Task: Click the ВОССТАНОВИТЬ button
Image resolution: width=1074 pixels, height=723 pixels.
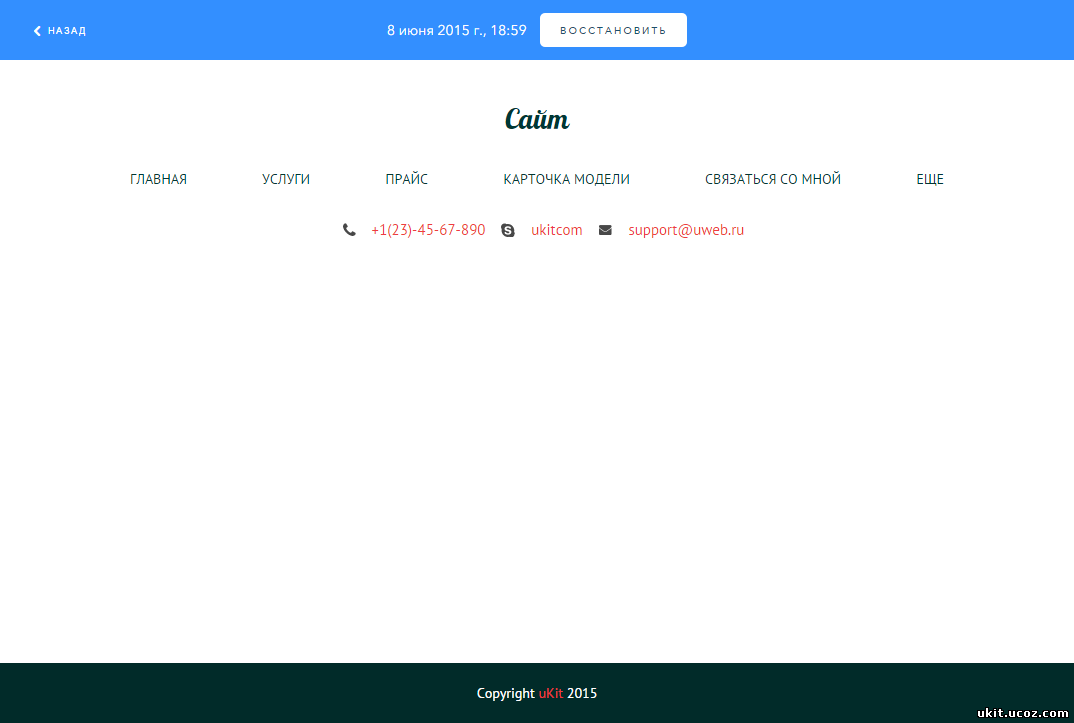Action: click(x=613, y=30)
